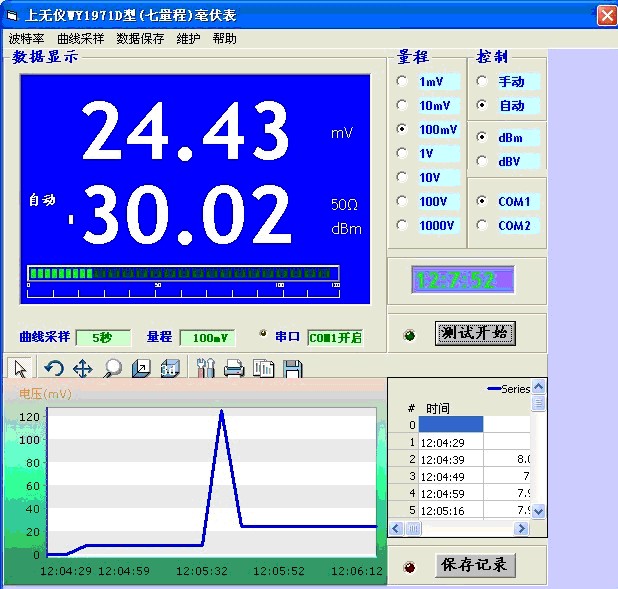618x589 pixels.
Task: Select the normal pointer tool in chart toolbar
Action: click(x=21, y=368)
